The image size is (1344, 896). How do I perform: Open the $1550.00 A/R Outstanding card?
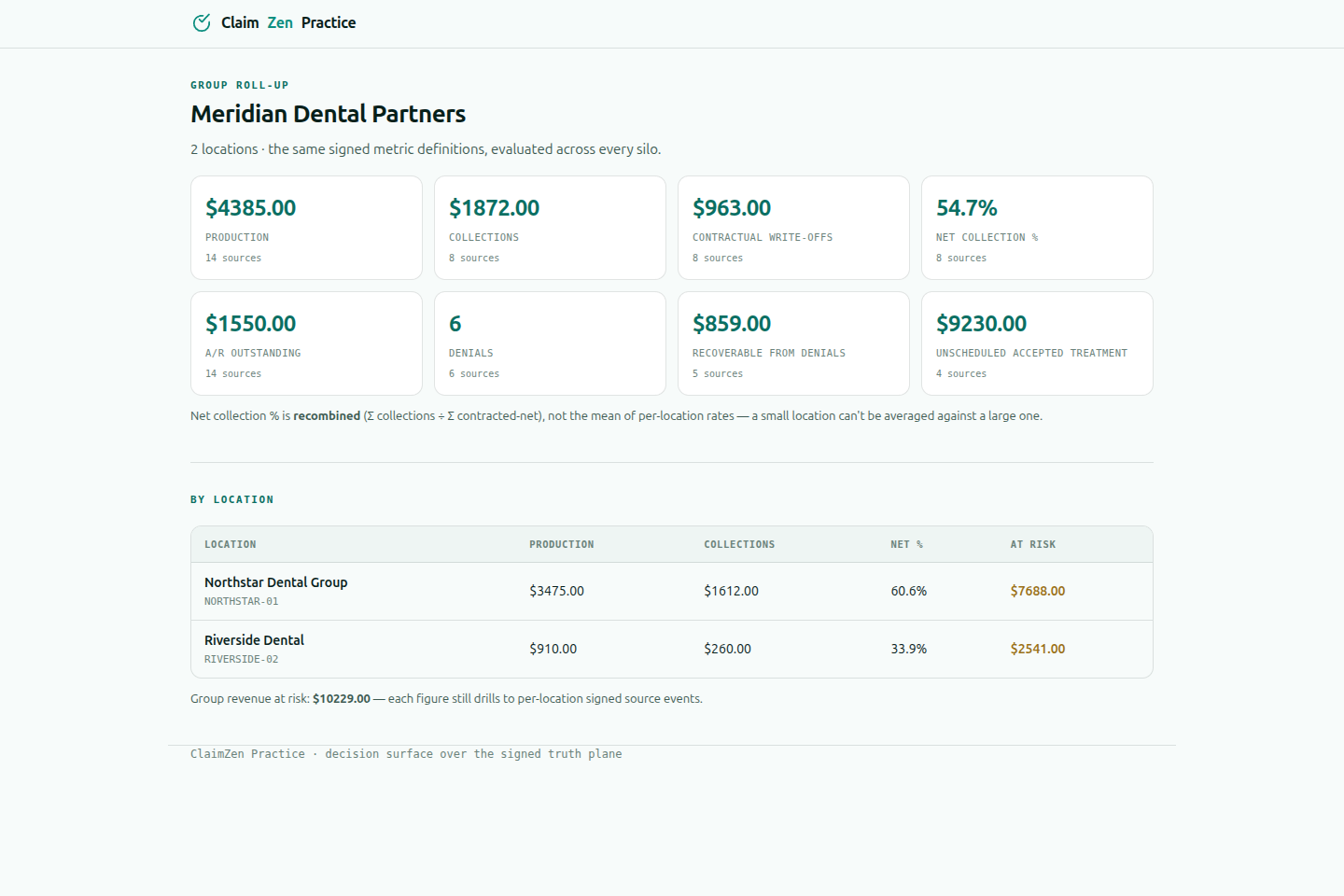pyautogui.click(x=306, y=343)
